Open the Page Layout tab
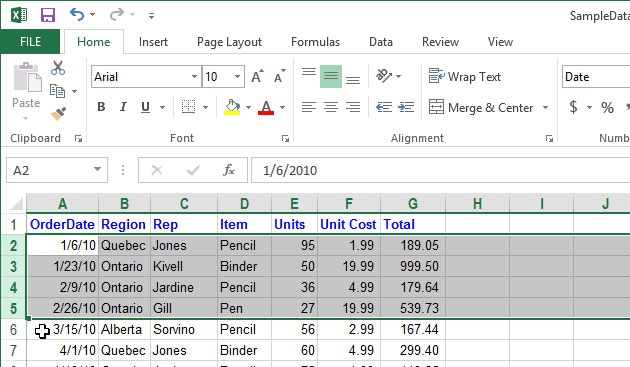This screenshot has width=630, height=367. (229, 42)
